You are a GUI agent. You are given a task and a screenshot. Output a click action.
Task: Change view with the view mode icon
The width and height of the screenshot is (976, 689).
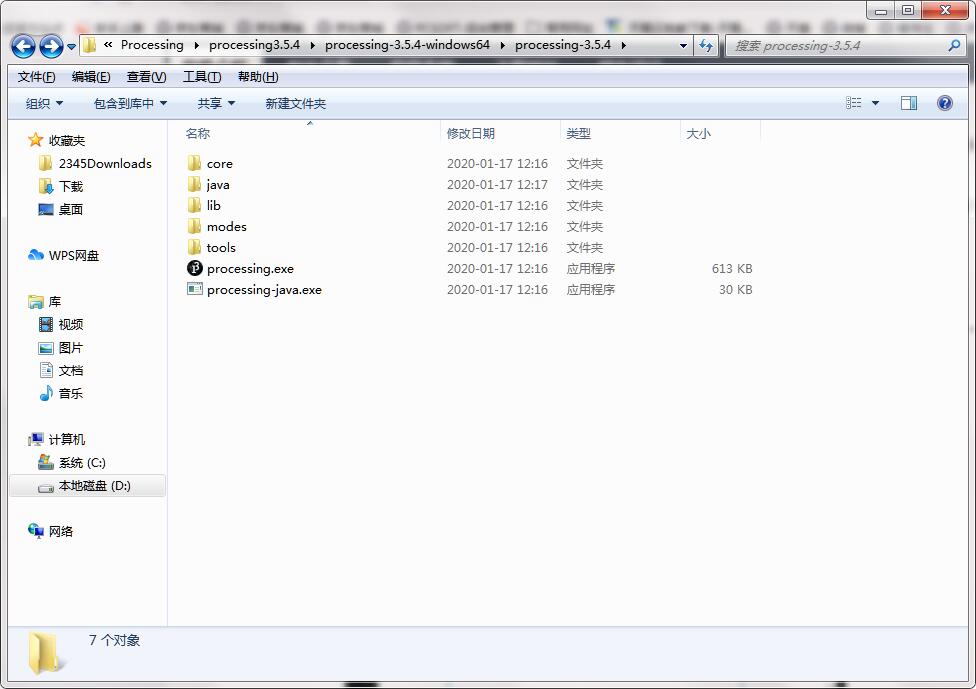(x=853, y=103)
